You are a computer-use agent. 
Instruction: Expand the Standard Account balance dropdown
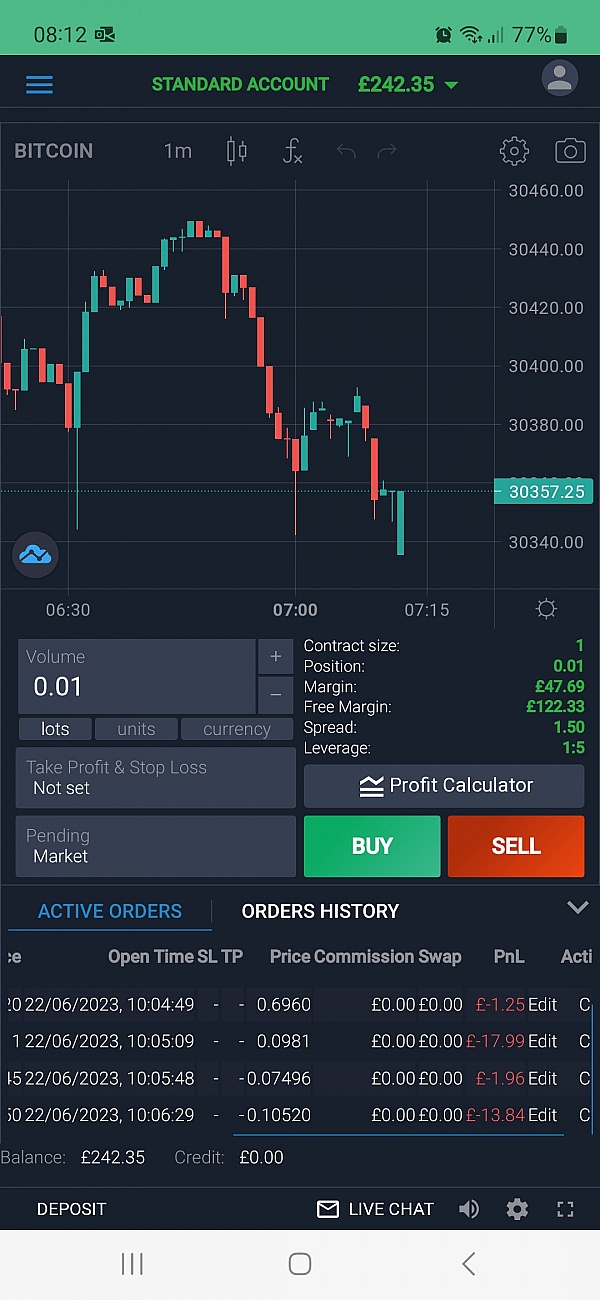tap(450, 85)
